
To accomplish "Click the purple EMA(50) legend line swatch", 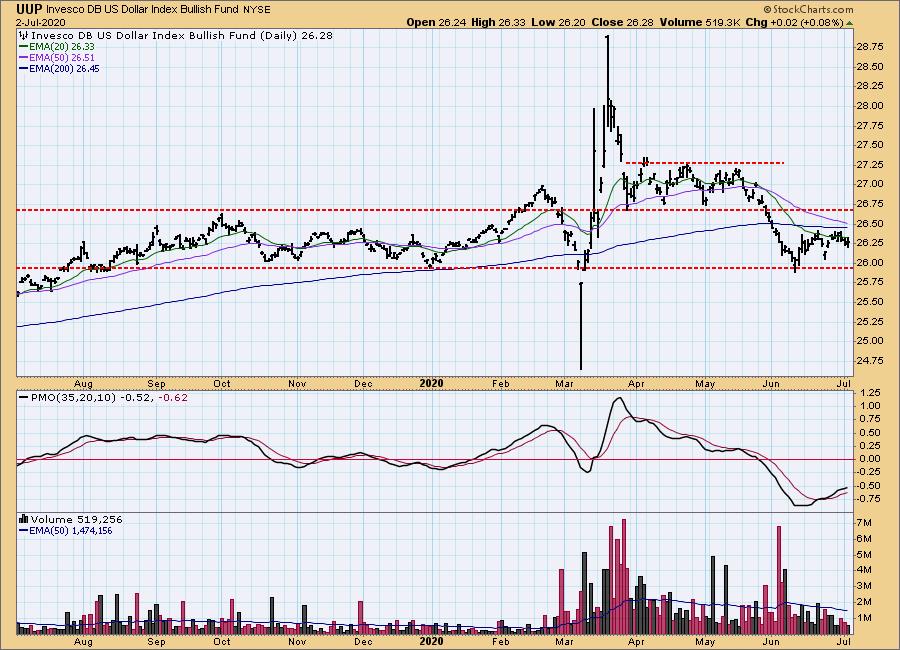I will tap(24, 57).
